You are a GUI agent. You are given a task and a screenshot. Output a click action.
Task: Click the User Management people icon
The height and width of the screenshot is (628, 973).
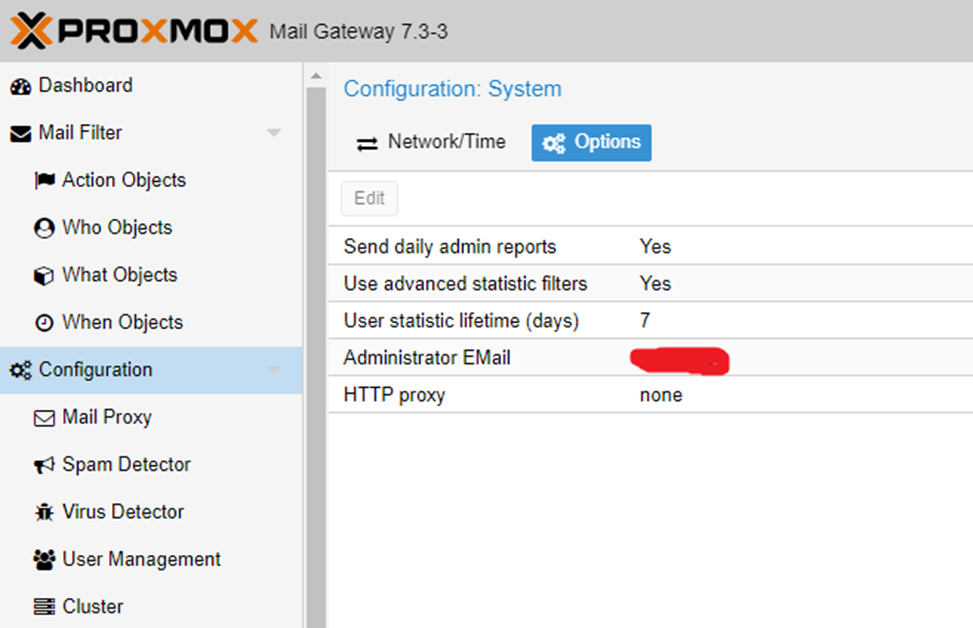pos(44,560)
